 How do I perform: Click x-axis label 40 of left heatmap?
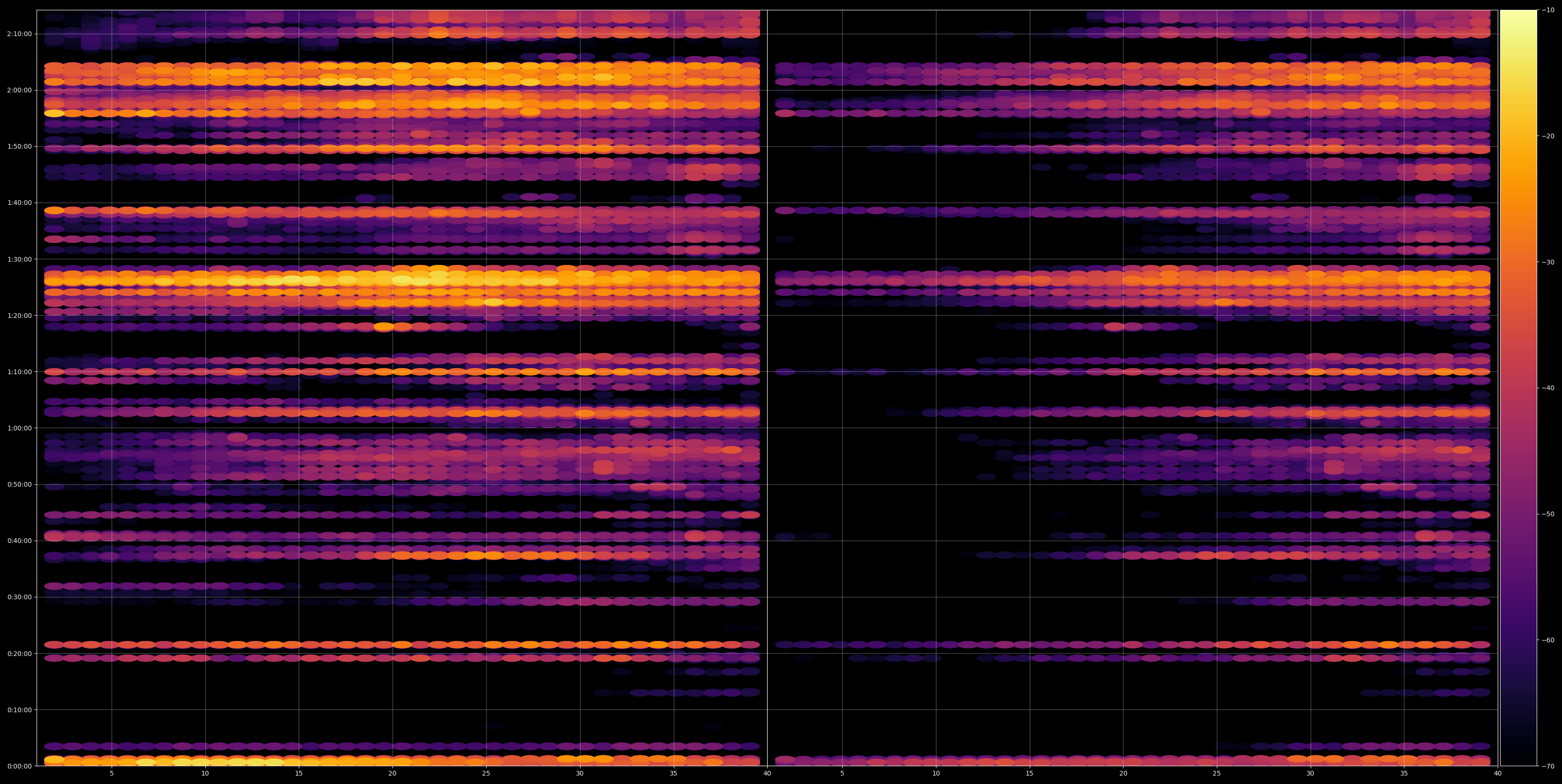(x=767, y=774)
